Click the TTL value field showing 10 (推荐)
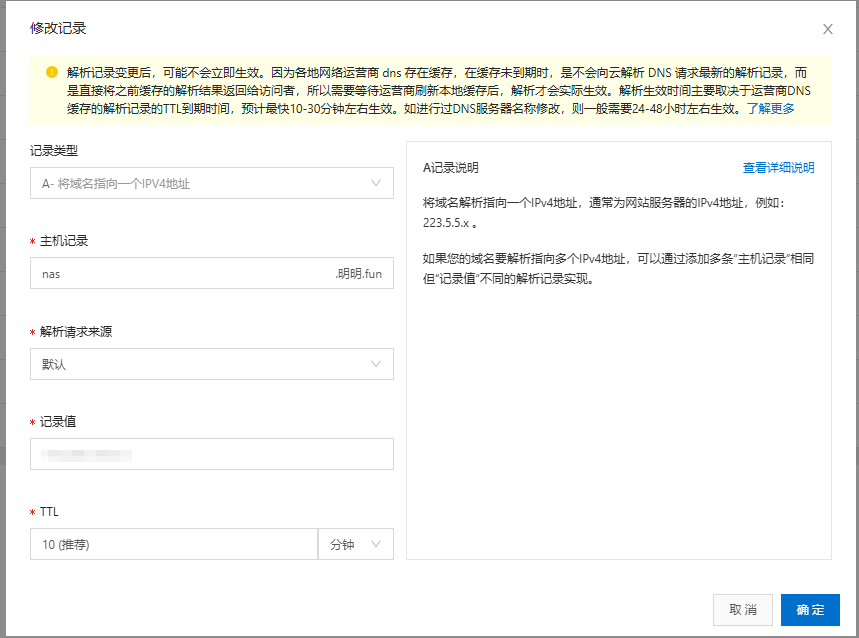The width and height of the screenshot is (859, 638). [x=174, y=544]
